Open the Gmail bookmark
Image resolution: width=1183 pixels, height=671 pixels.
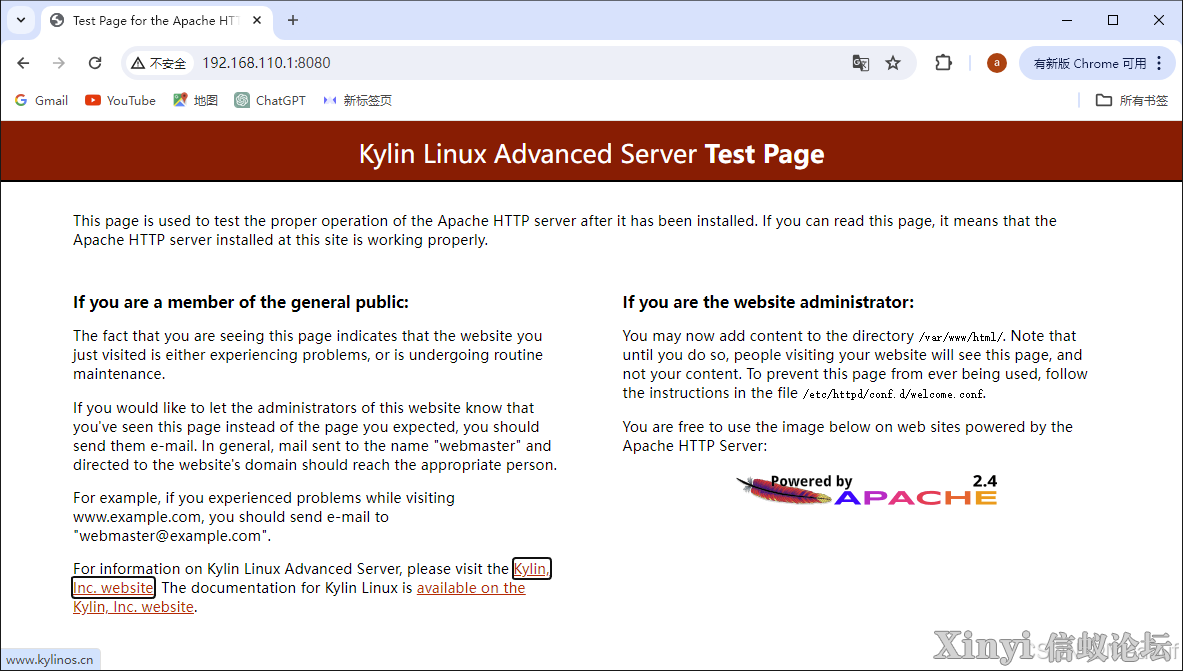point(41,100)
